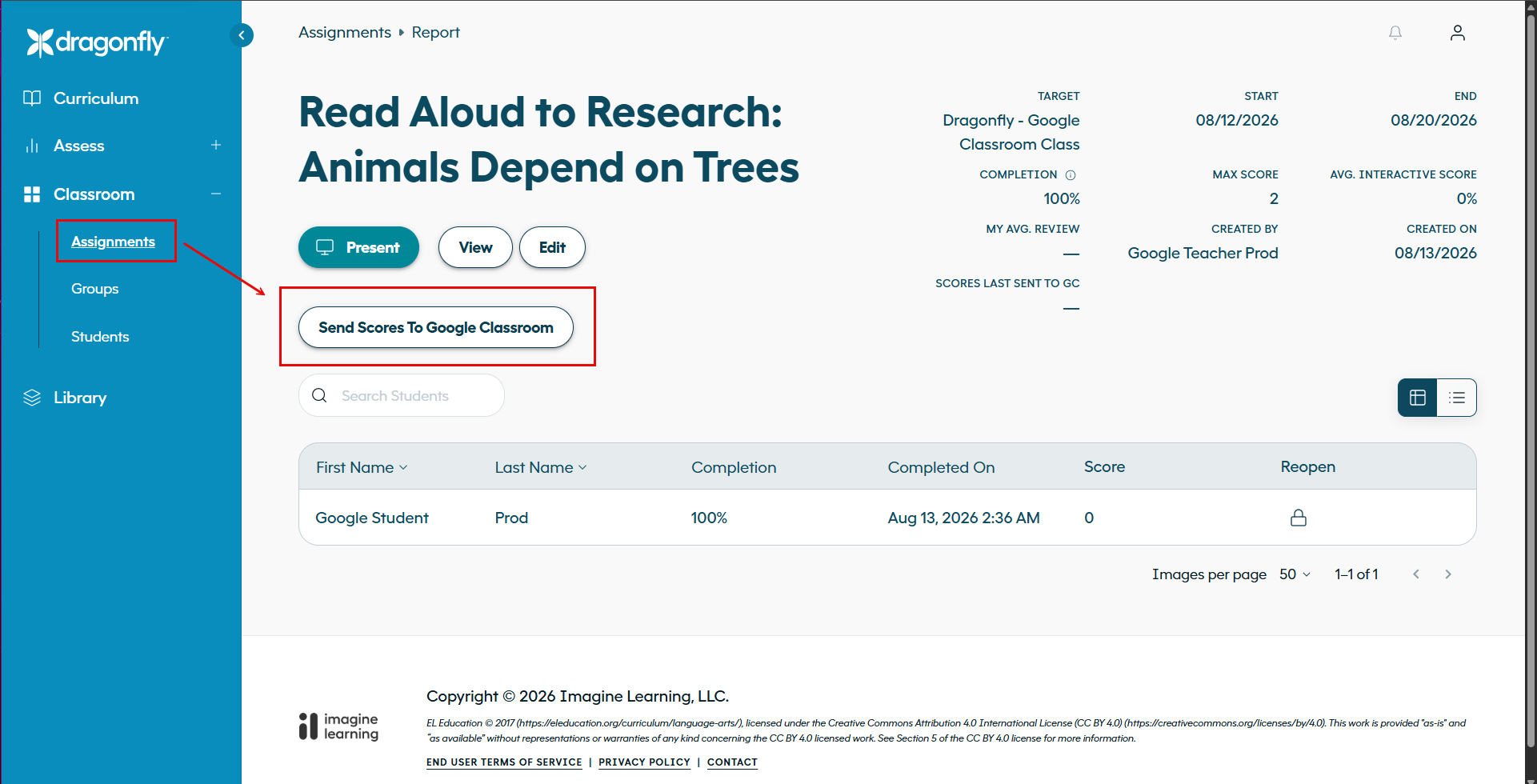Screen dimensions: 1537x784
Task: Click the assignment title heading
Action: (549, 140)
